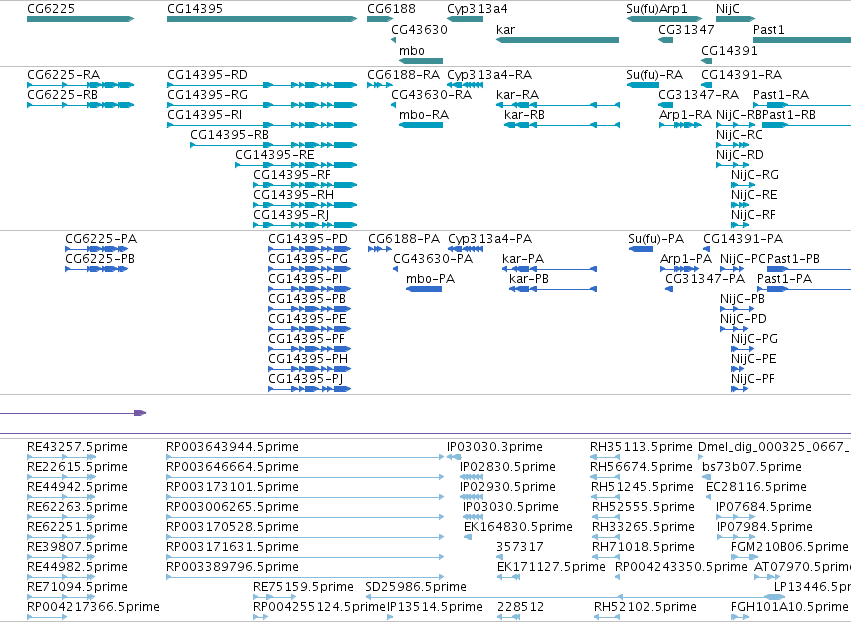Click the CG43630-RA transcript label
This screenshot has width=851, height=622.
click(x=431, y=95)
